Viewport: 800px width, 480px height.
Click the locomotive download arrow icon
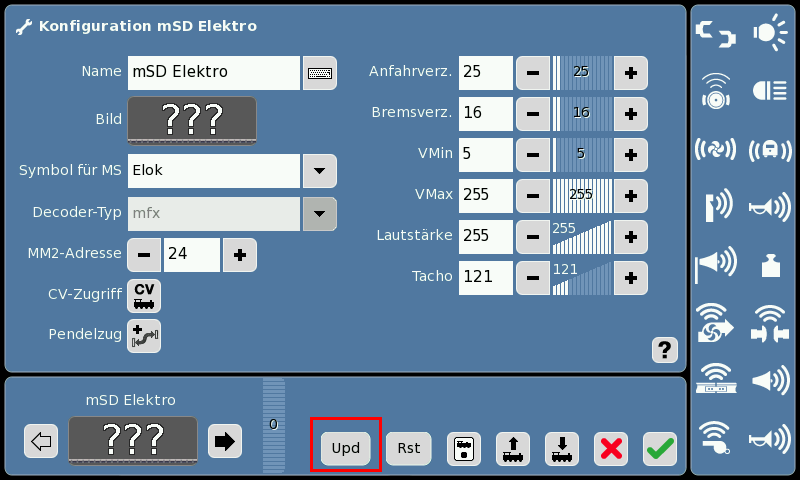(562, 449)
